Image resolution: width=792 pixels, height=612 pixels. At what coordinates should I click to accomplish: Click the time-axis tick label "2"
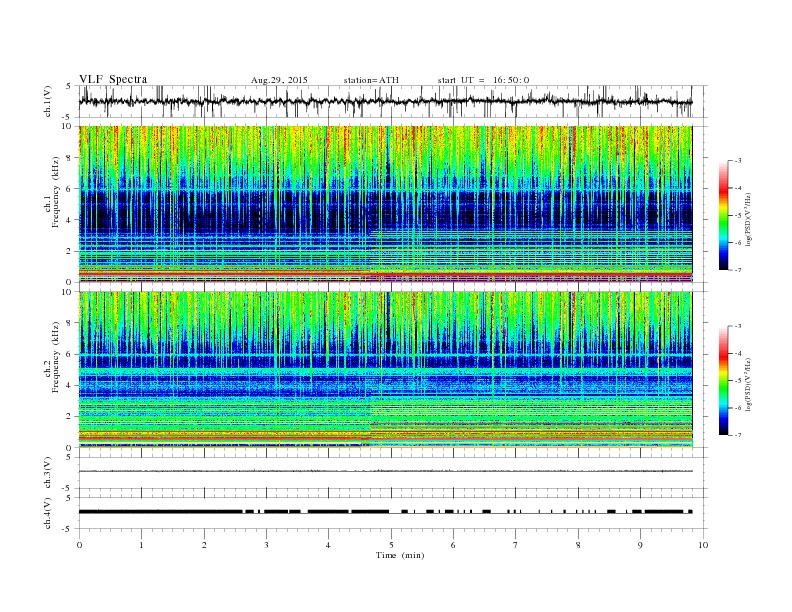tap(204, 545)
